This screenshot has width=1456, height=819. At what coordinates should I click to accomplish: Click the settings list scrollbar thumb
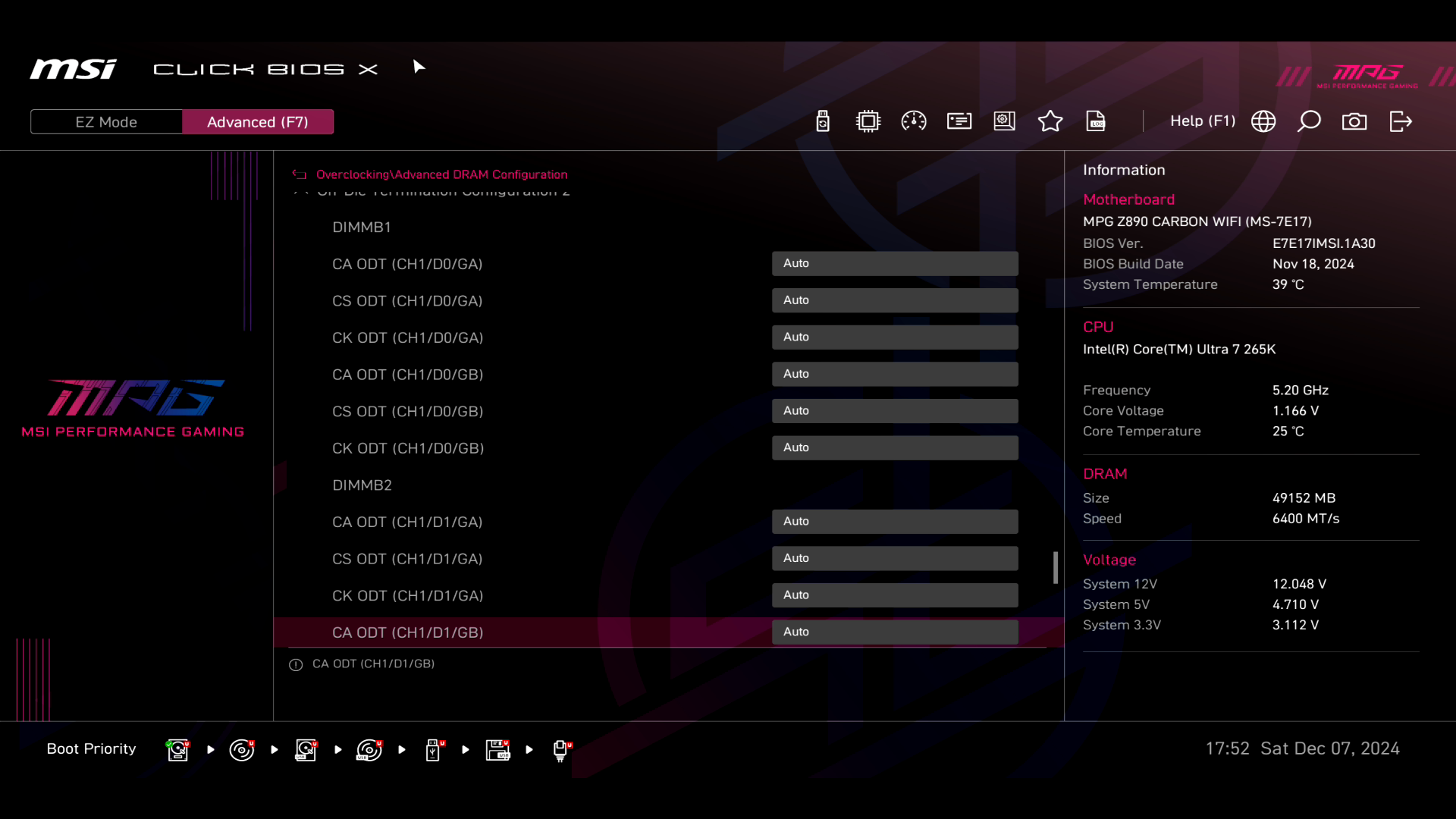tap(1055, 567)
